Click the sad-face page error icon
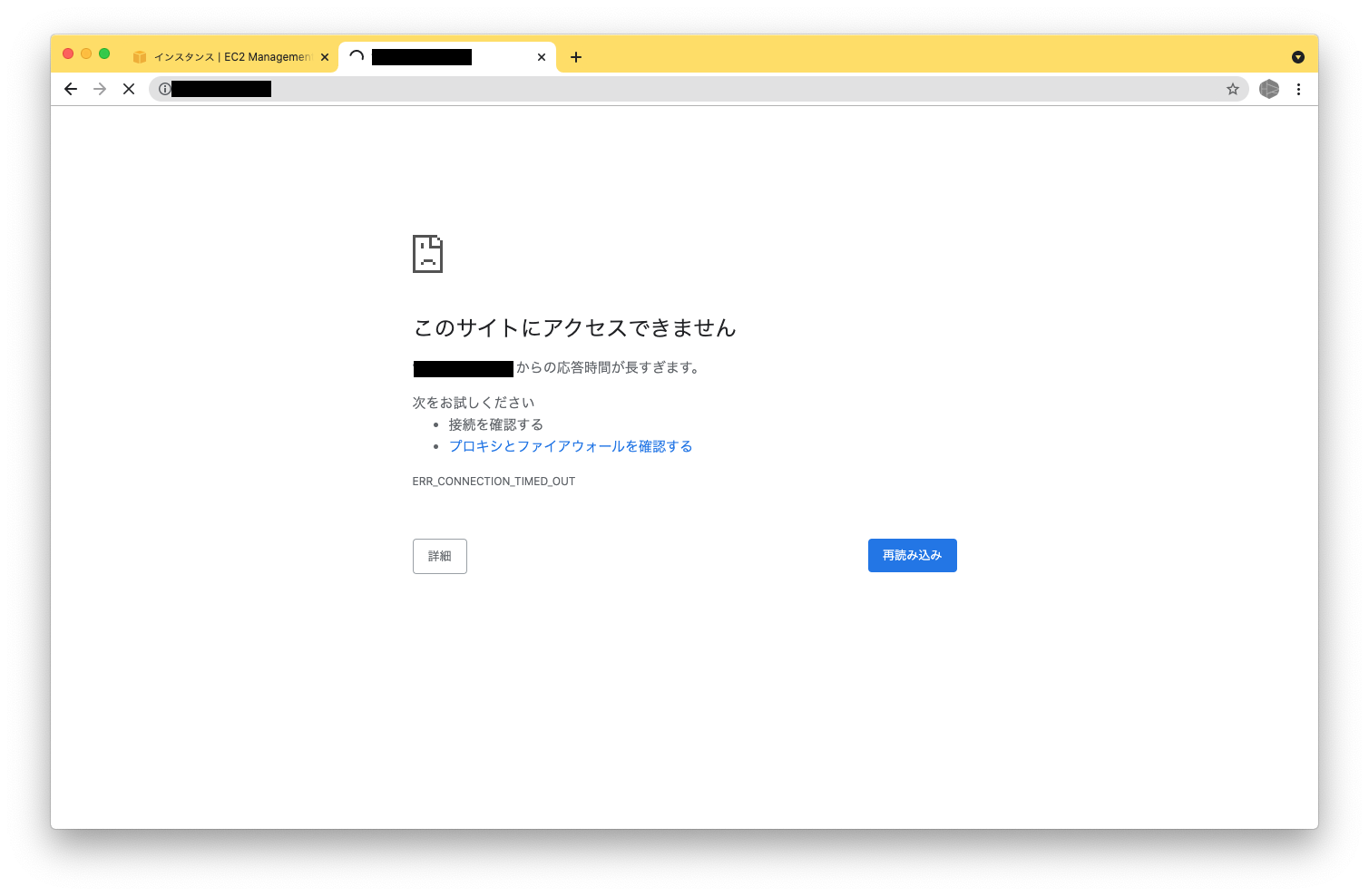The height and width of the screenshot is (896, 1369). click(427, 255)
